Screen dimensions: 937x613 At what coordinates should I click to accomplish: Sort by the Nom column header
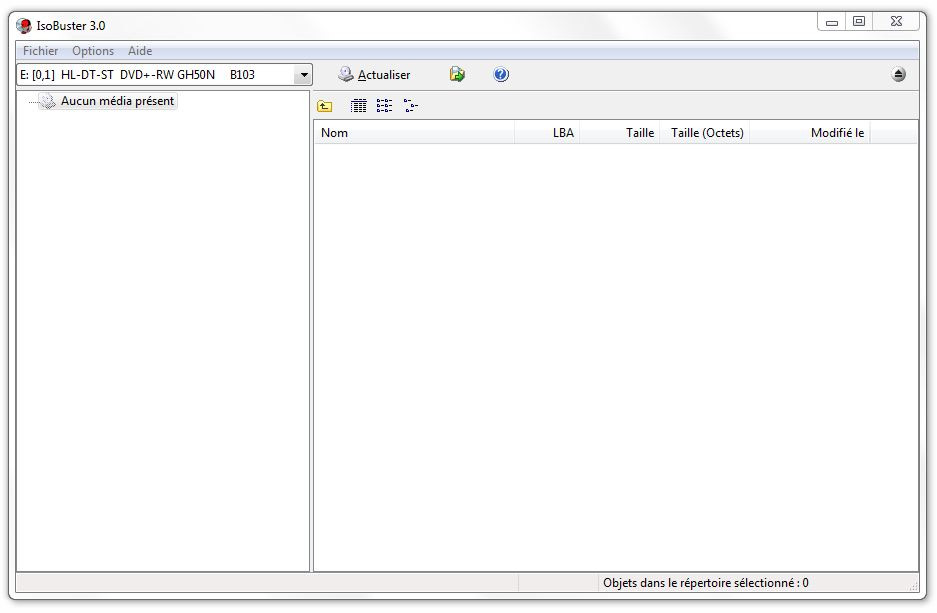tap(414, 133)
